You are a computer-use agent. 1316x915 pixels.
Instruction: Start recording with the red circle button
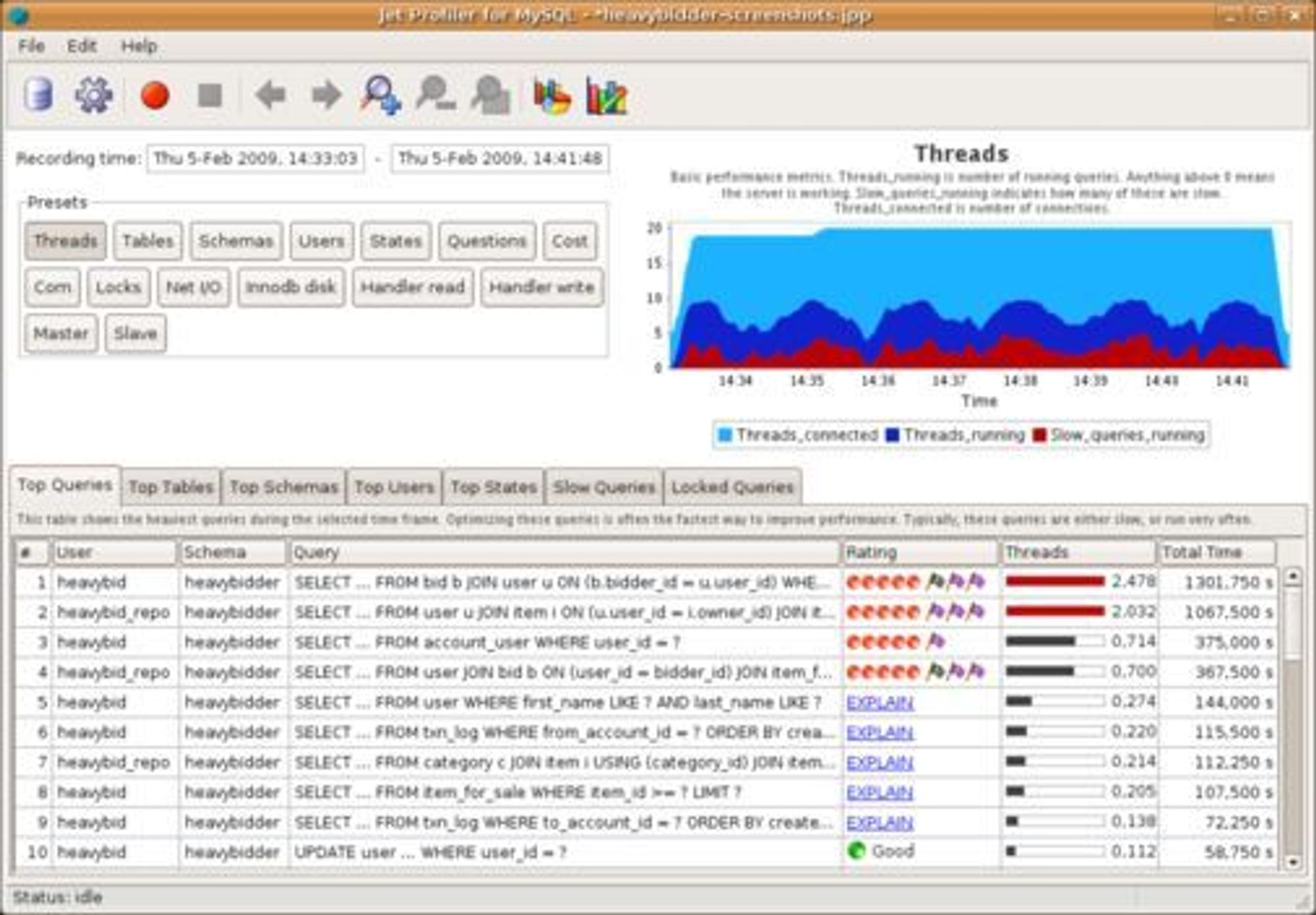pos(155,95)
